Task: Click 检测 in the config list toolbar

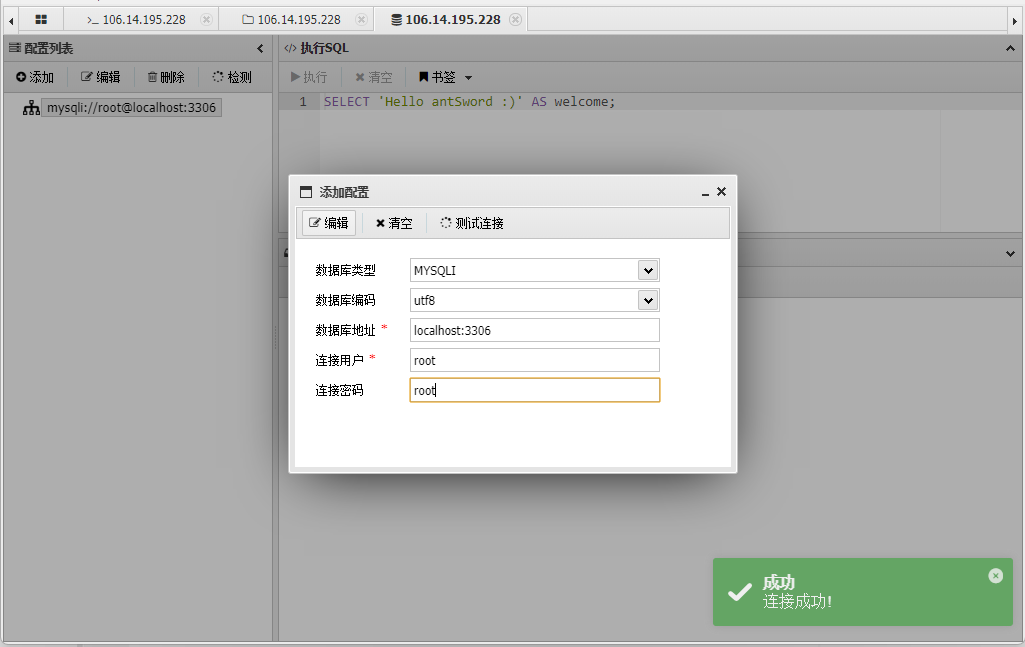Action: click(x=232, y=77)
